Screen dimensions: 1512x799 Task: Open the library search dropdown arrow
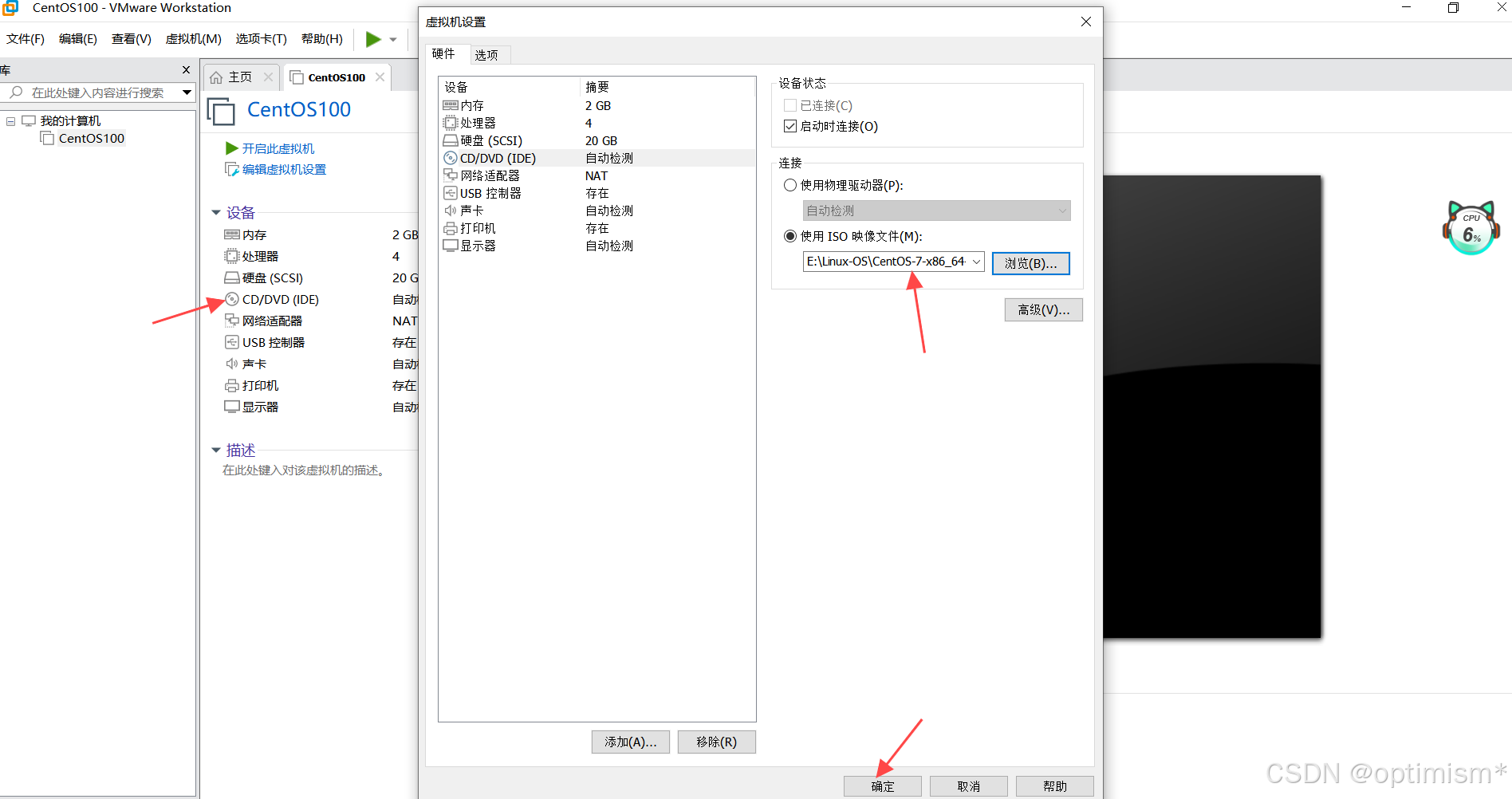click(x=187, y=92)
